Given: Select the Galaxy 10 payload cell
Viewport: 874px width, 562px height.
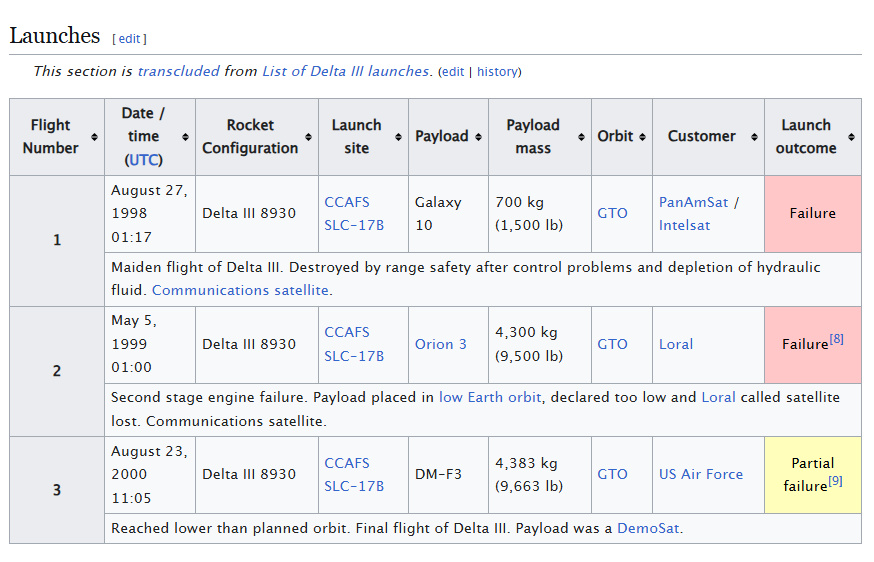Looking at the screenshot, I should [448, 214].
